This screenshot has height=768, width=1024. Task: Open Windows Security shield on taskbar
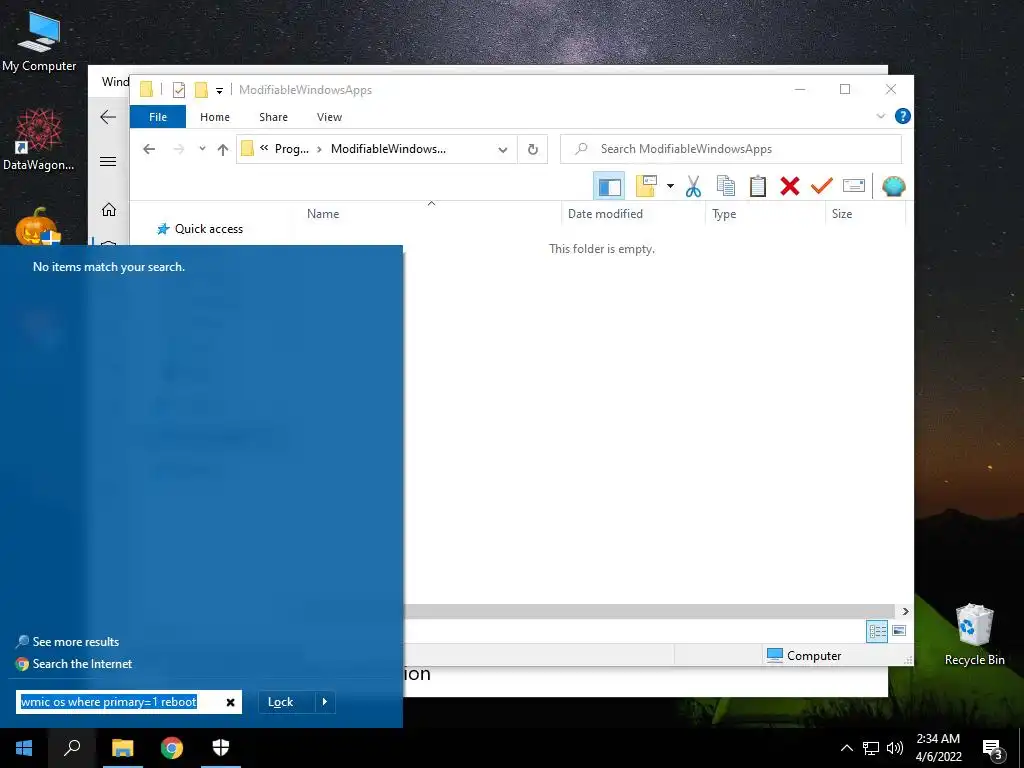click(221, 748)
